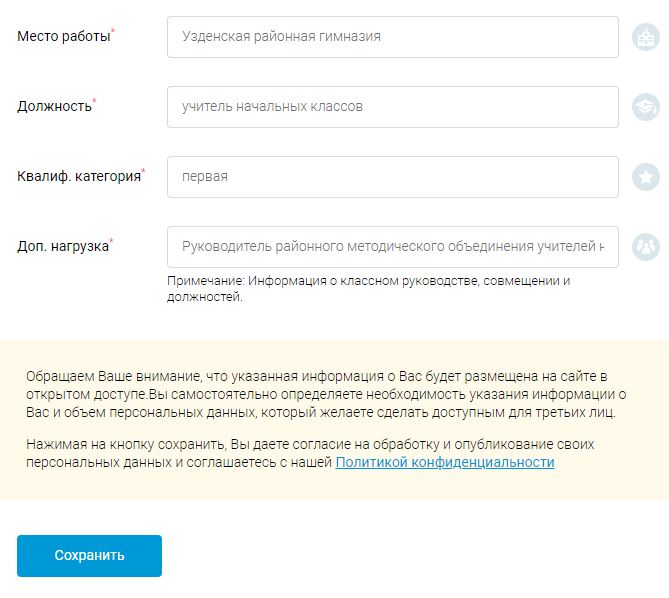Click the red asterisk next to "Должность"

[95, 101]
